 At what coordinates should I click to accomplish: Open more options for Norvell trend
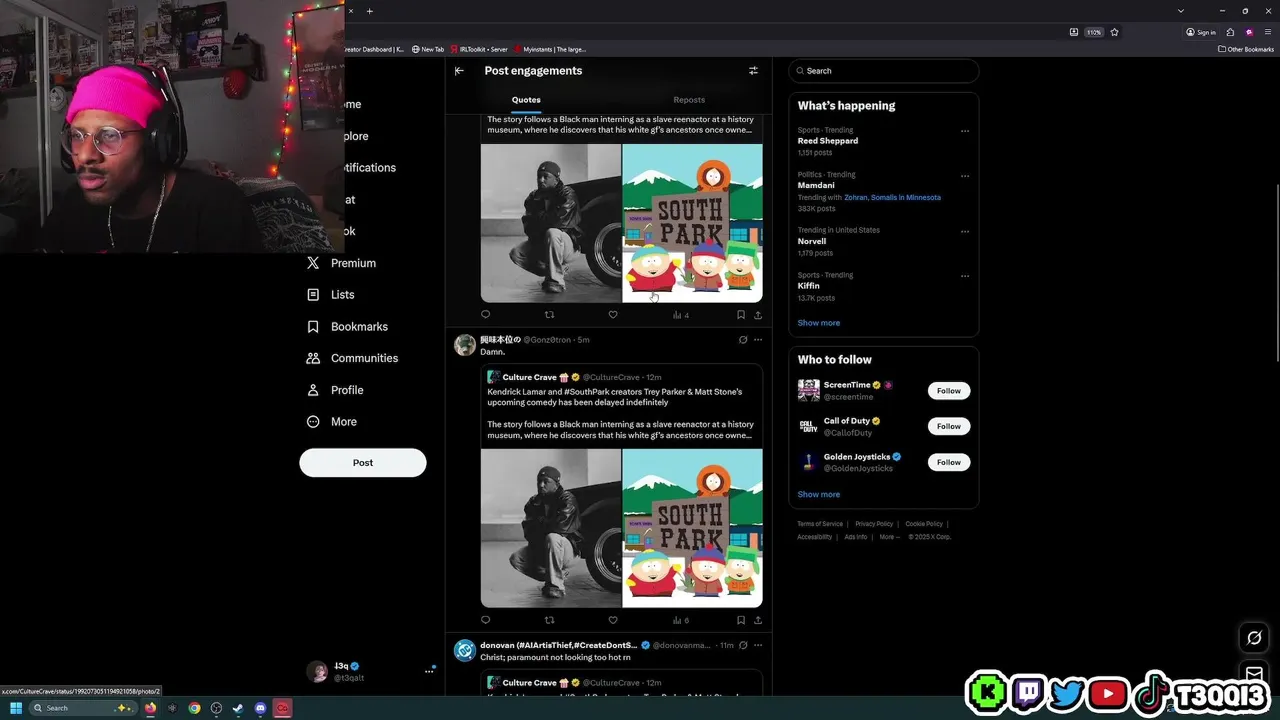point(965,231)
